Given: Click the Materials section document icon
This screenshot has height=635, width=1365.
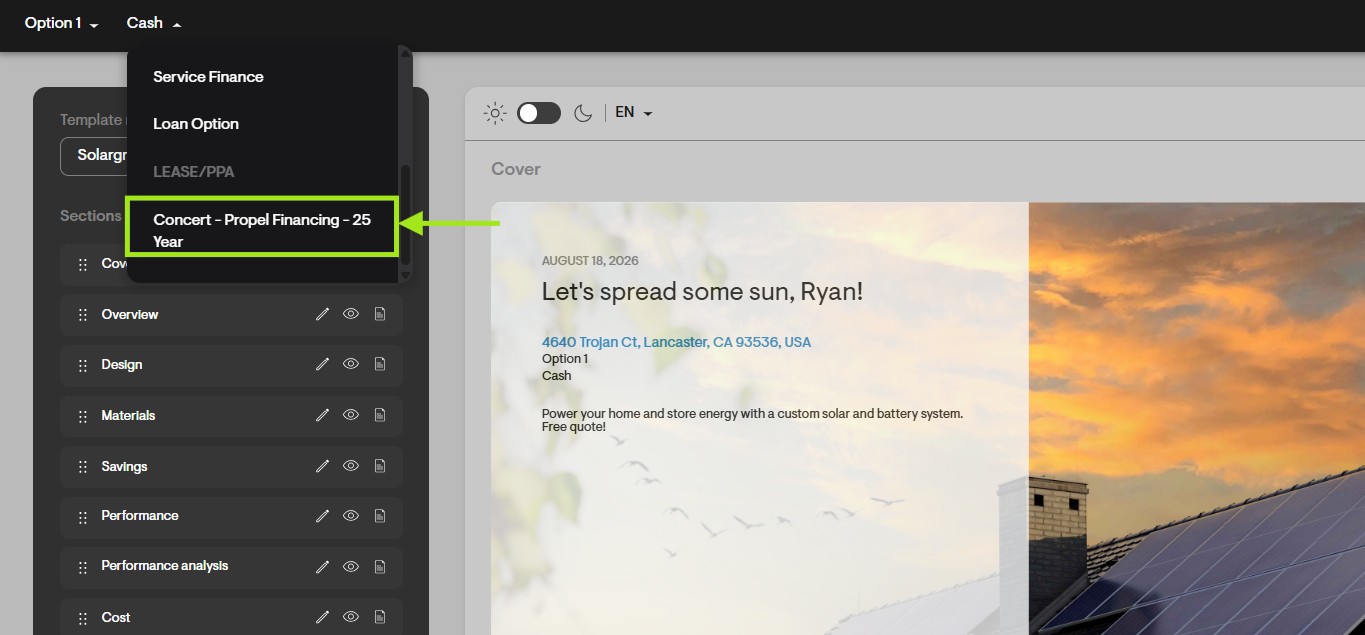Looking at the screenshot, I should click(380, 415).
